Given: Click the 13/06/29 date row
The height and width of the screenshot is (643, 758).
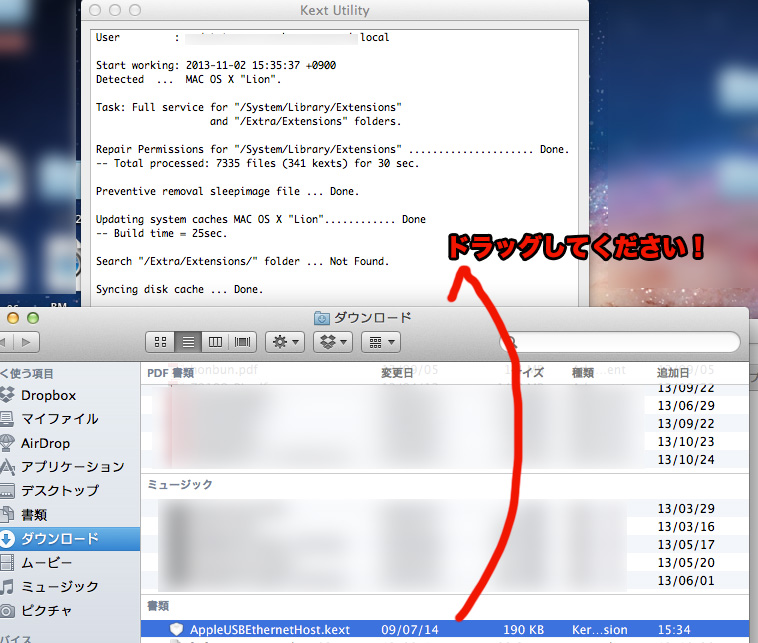Looking at the screenshot, I should coord(686,406).
